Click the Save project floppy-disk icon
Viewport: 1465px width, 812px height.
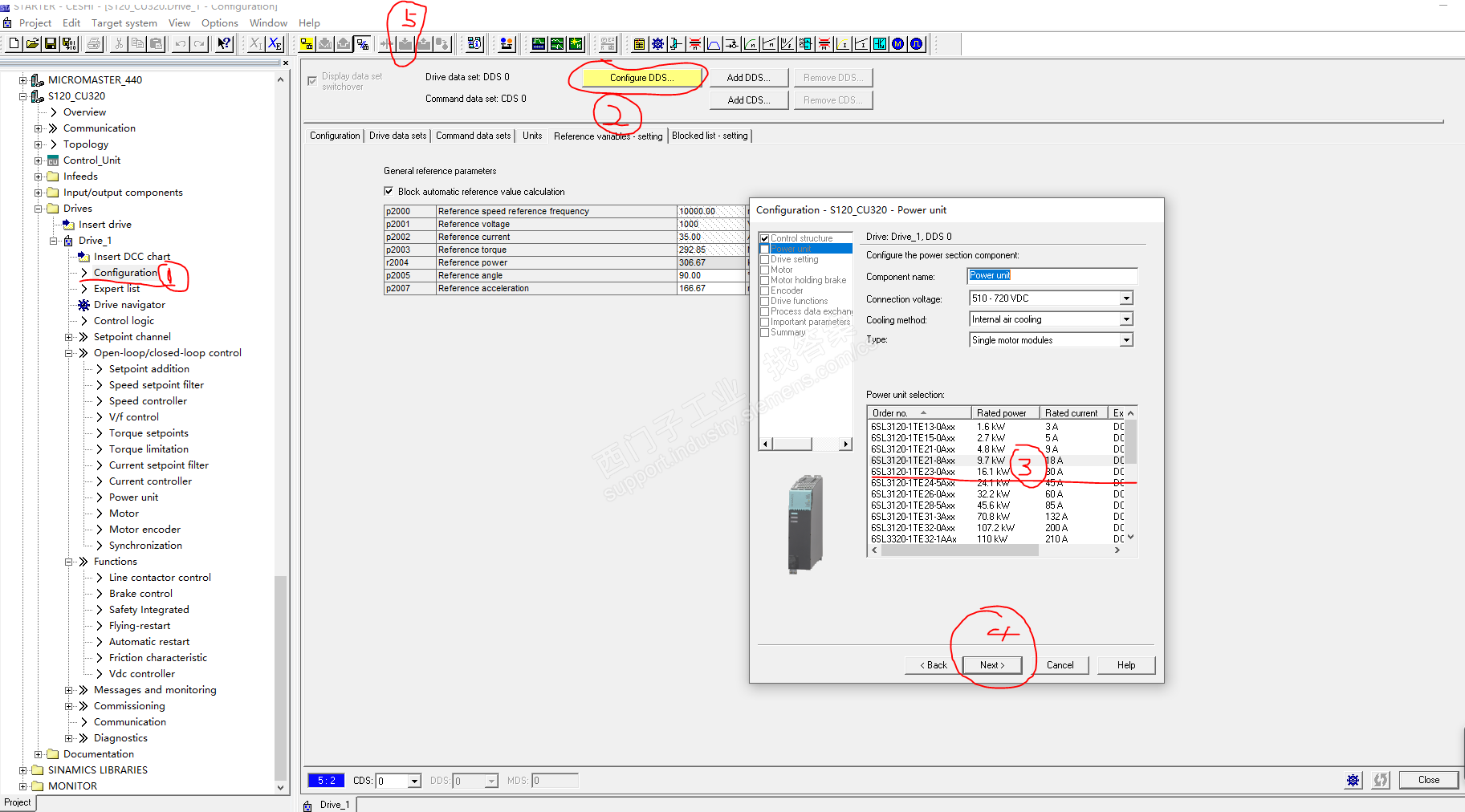coord(51,44)
